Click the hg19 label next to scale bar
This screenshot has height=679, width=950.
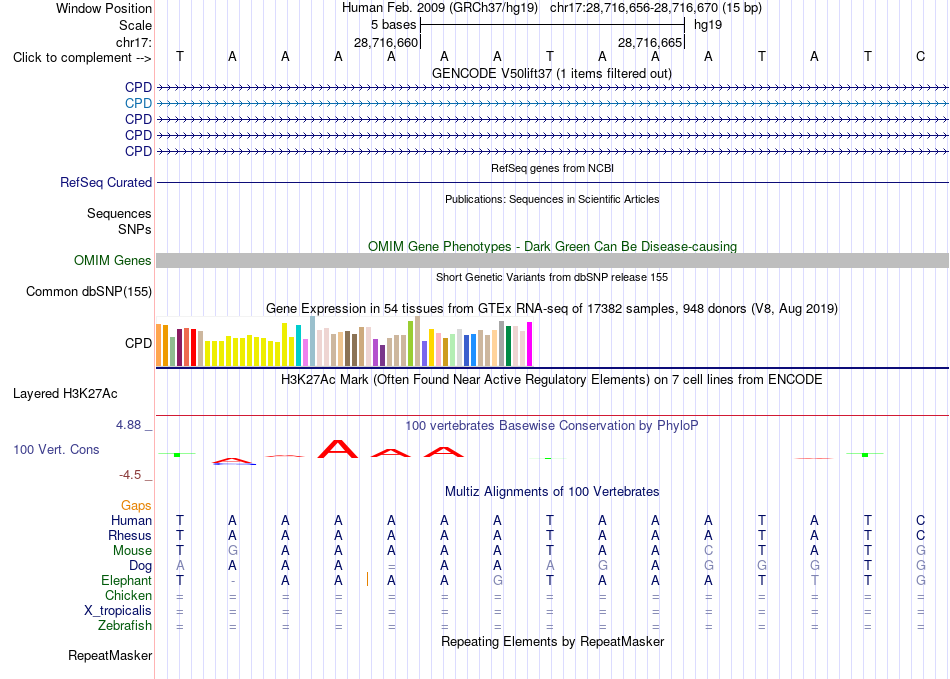[708, 25]
